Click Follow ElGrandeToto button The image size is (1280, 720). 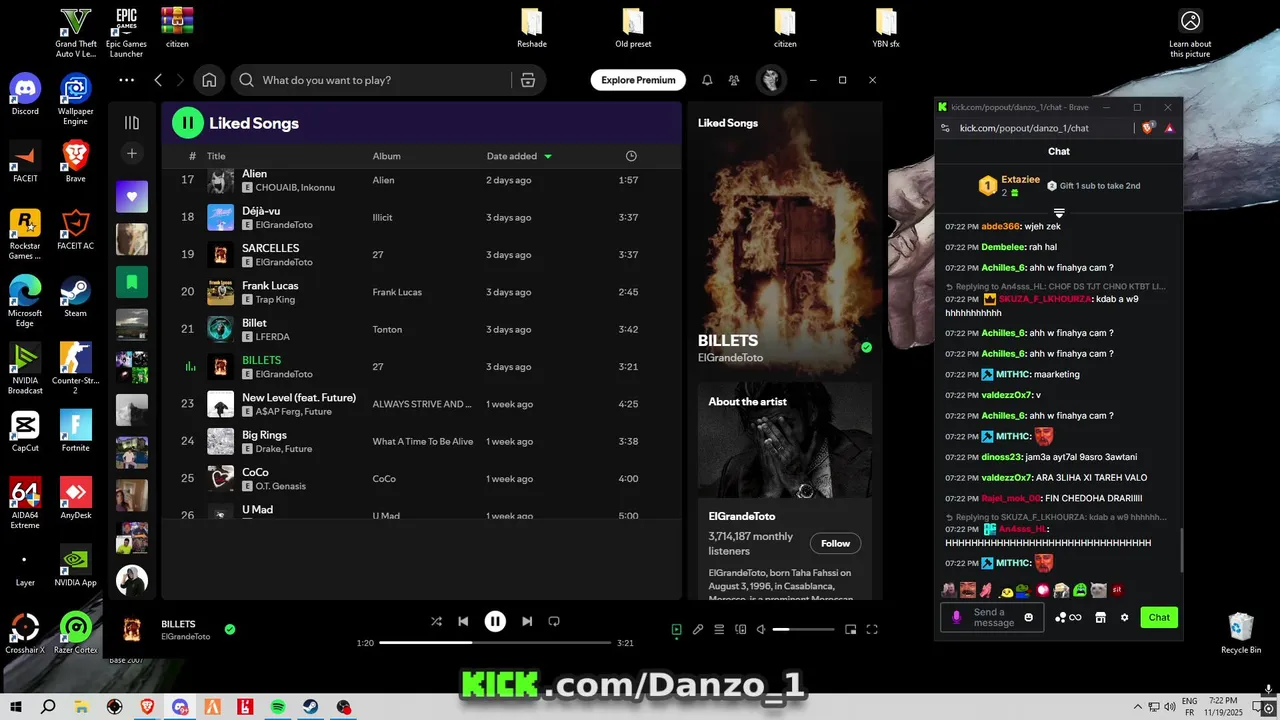click(835, 543)
